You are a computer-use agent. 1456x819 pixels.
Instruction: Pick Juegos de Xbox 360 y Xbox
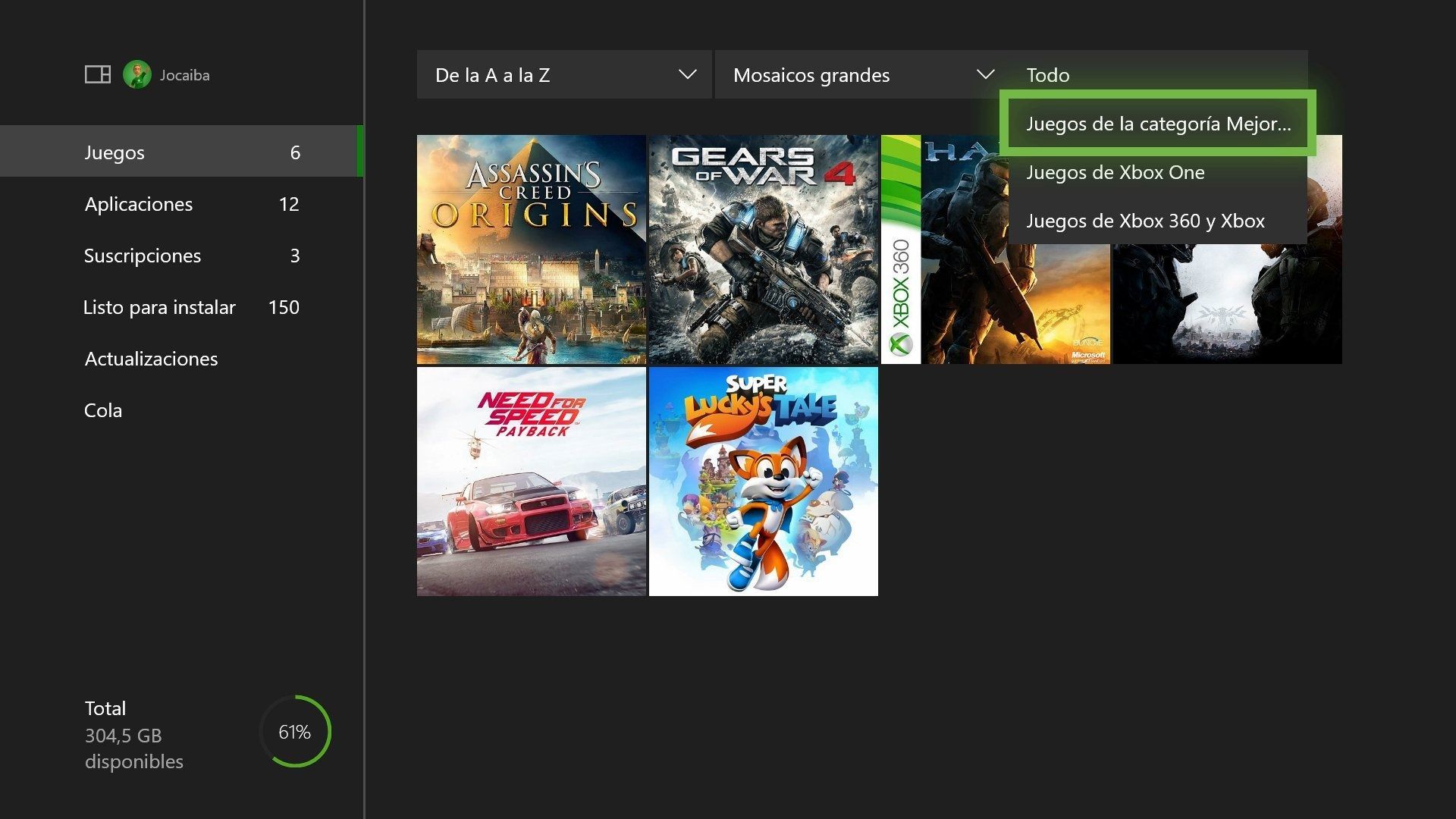[x=1145, y=221]
